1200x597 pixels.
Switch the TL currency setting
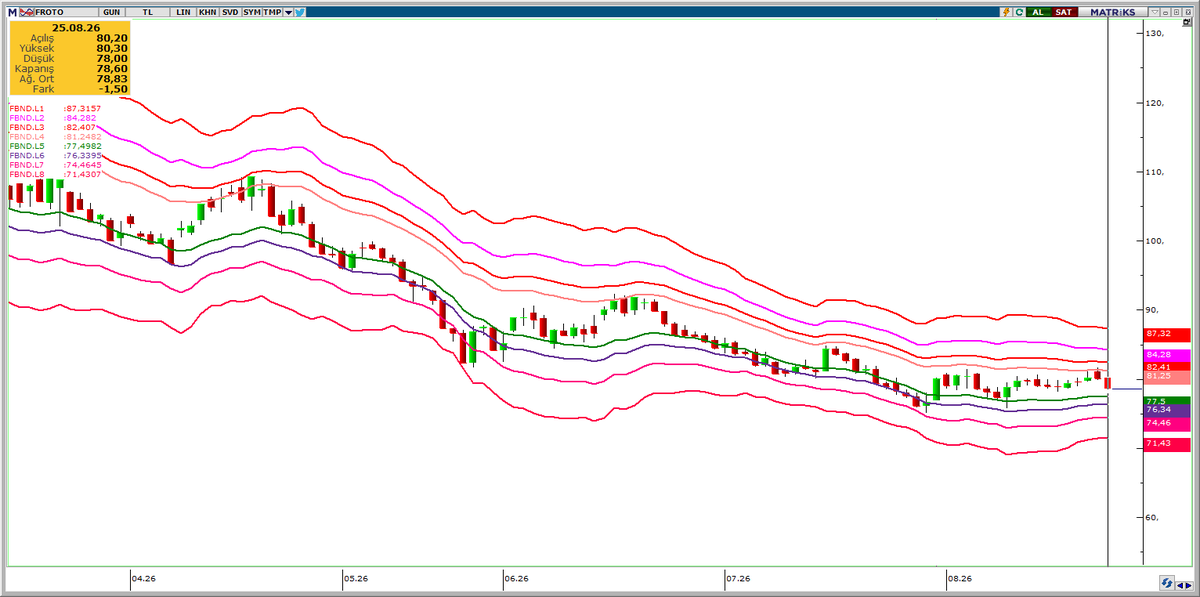pyautogui.click(x=147, y=12)
